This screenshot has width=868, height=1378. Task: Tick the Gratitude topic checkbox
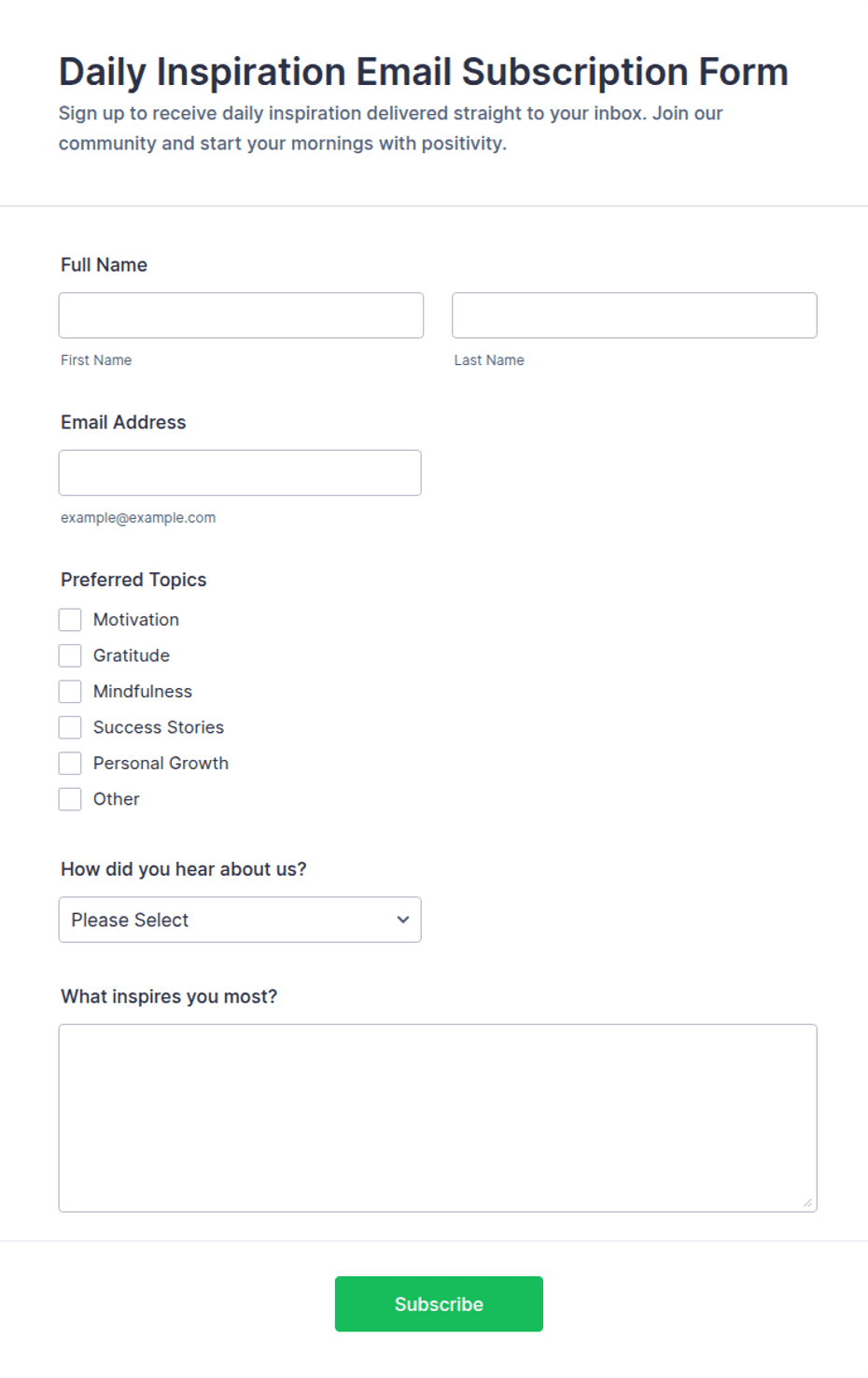[70, 655]
